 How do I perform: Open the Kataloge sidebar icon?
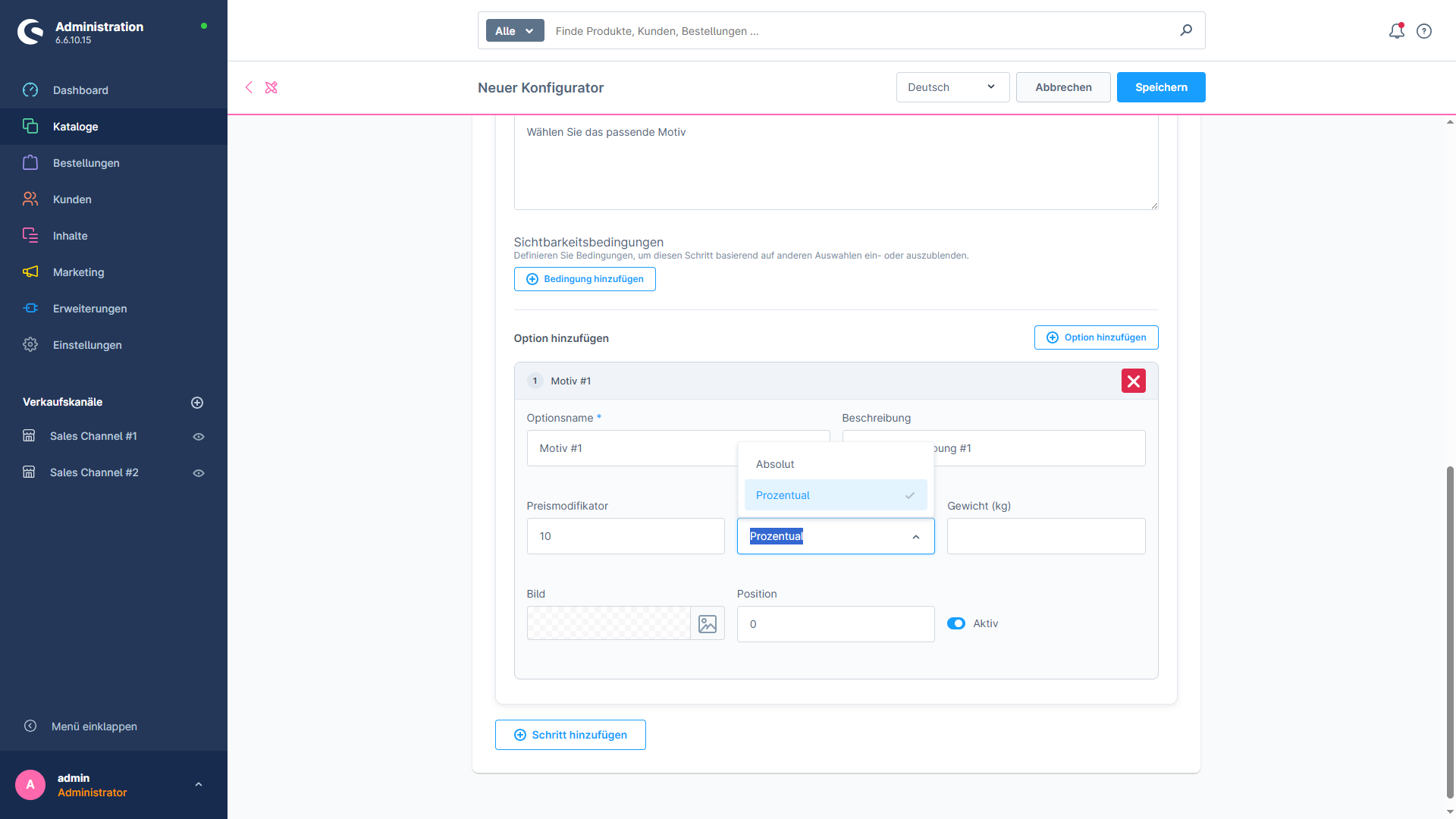pos(30,127)
